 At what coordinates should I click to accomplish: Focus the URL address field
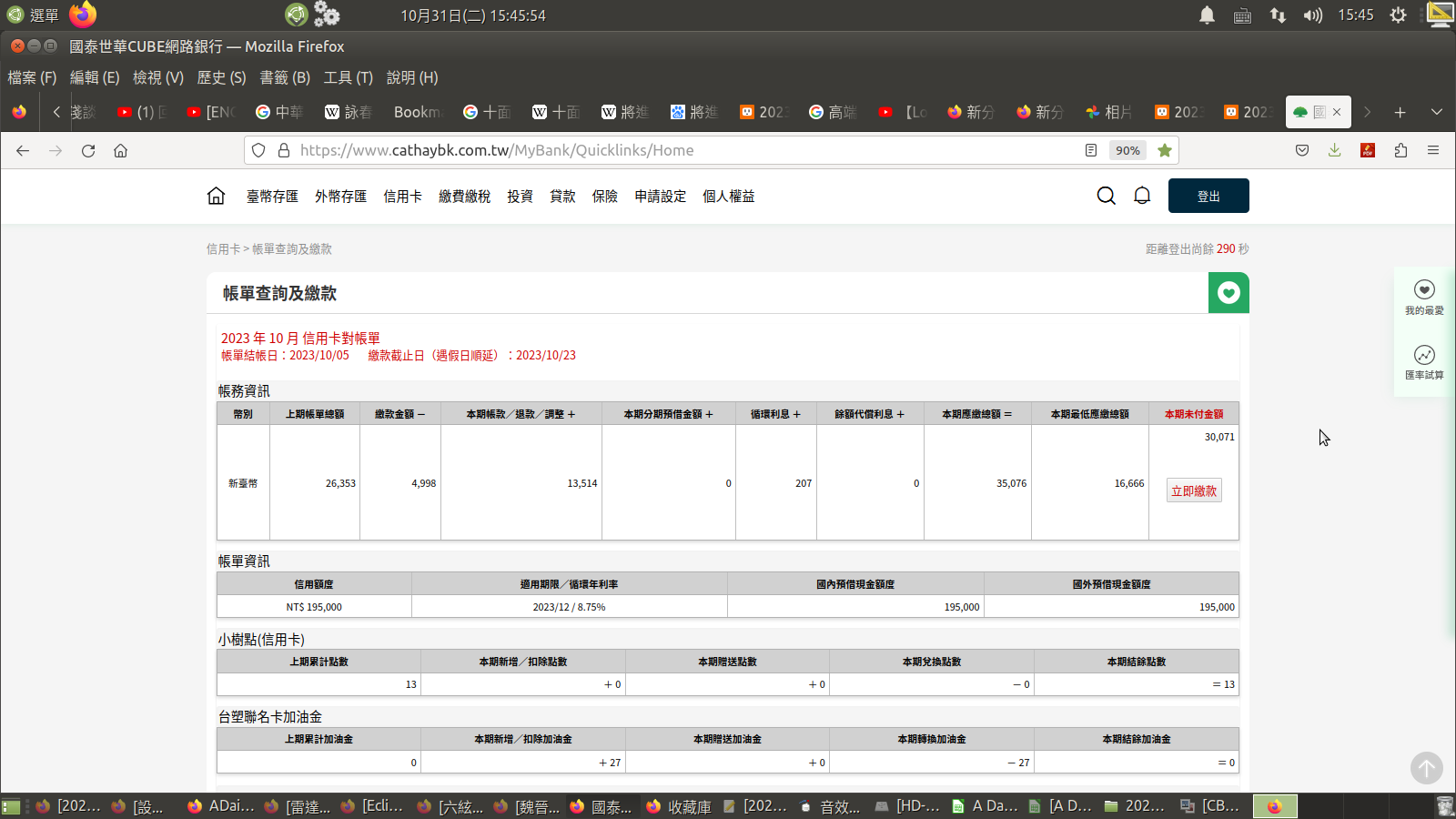pos(688,150)
